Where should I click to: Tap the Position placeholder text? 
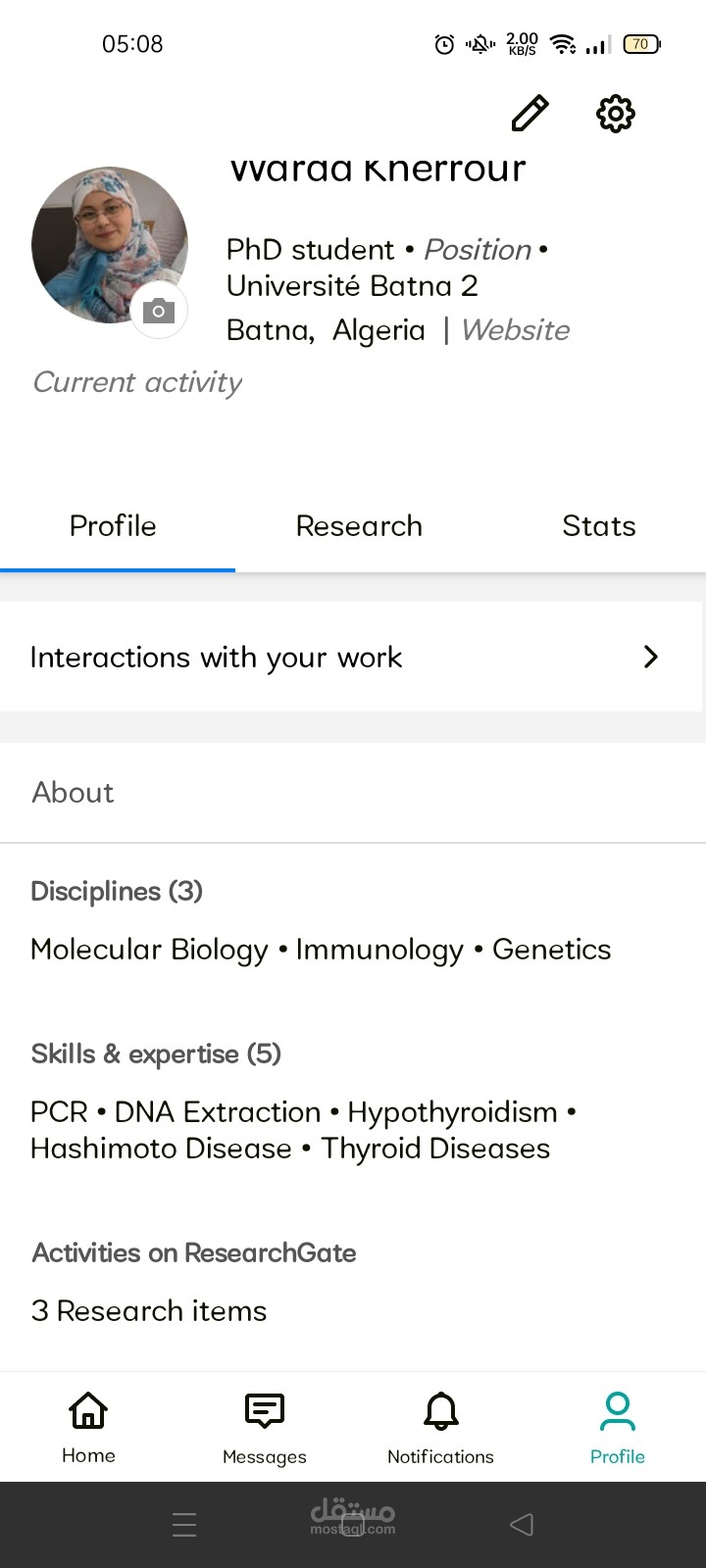click(x=478, y=250)
